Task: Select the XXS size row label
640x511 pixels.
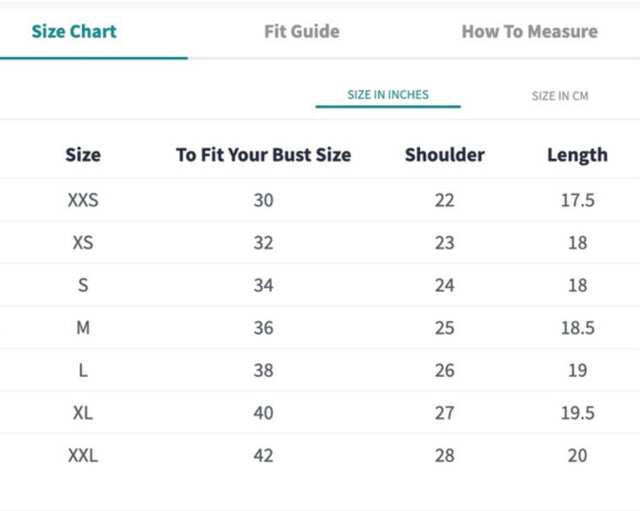Action: (x=83, y=200)
